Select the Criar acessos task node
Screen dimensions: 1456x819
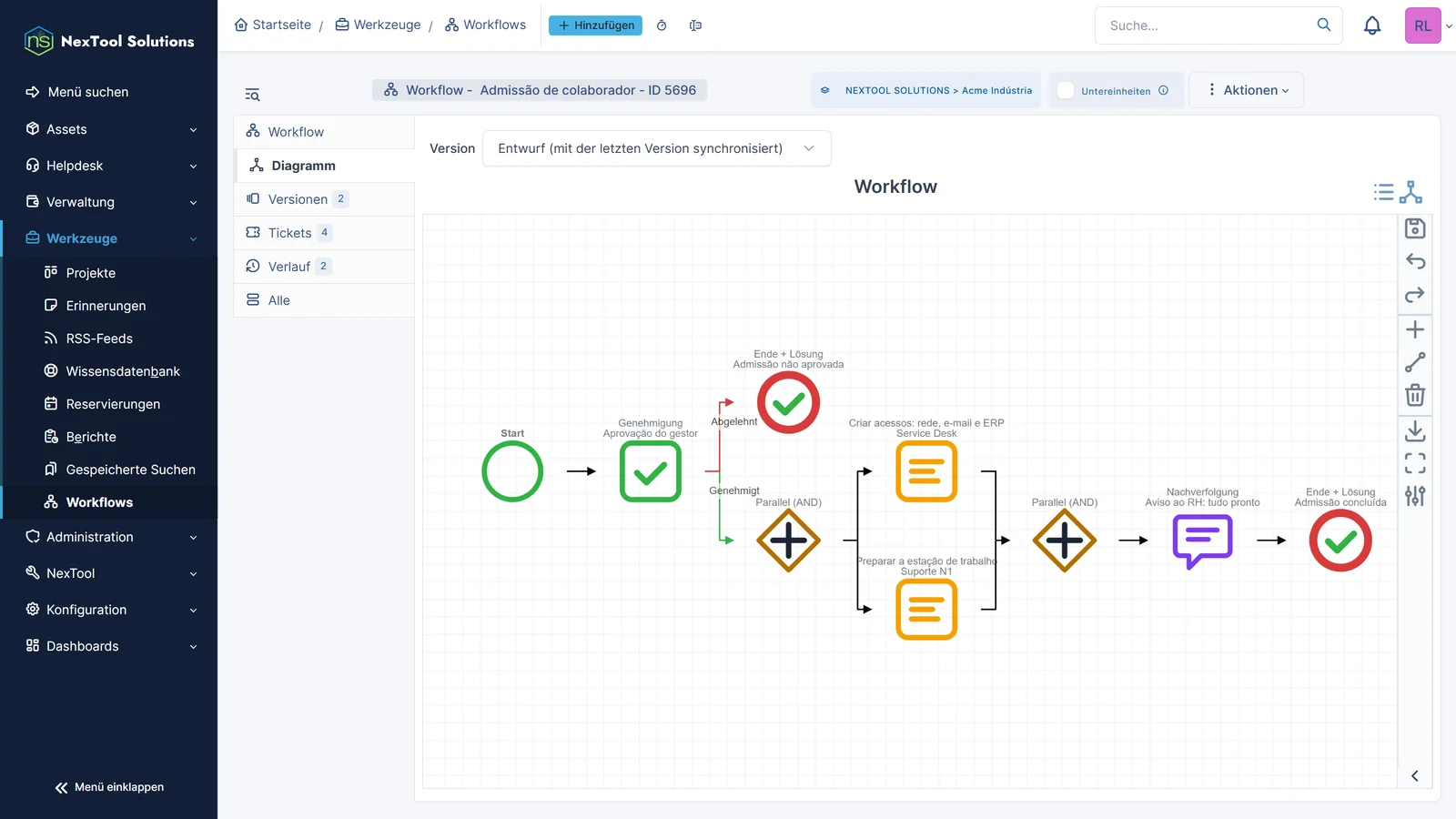[926, 471]
